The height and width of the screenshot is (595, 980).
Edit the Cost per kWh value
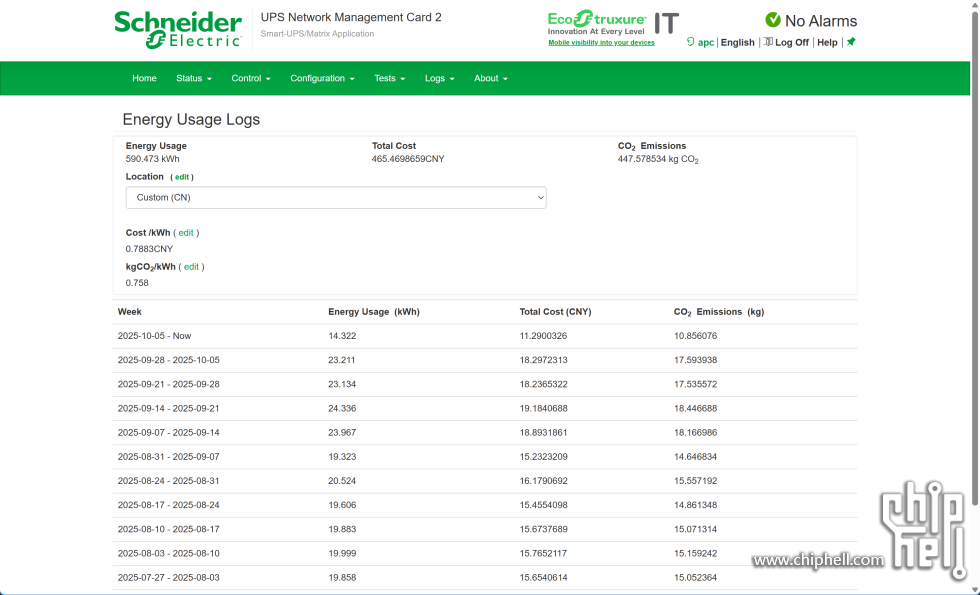(186, 233)
